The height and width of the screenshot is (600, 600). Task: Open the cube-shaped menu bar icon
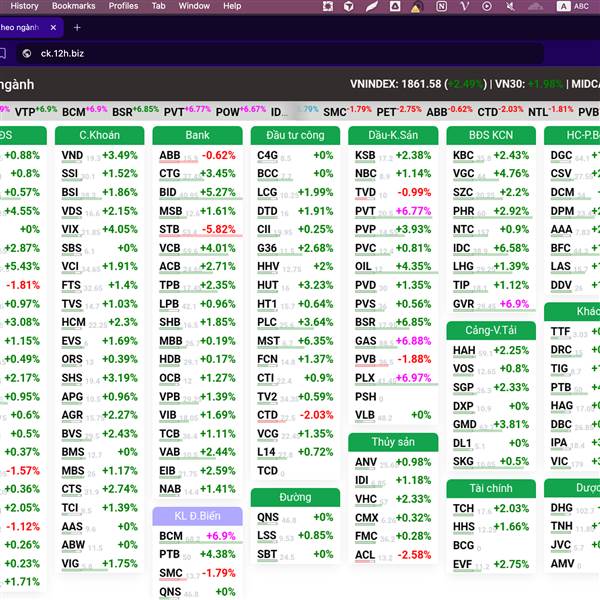348,6
